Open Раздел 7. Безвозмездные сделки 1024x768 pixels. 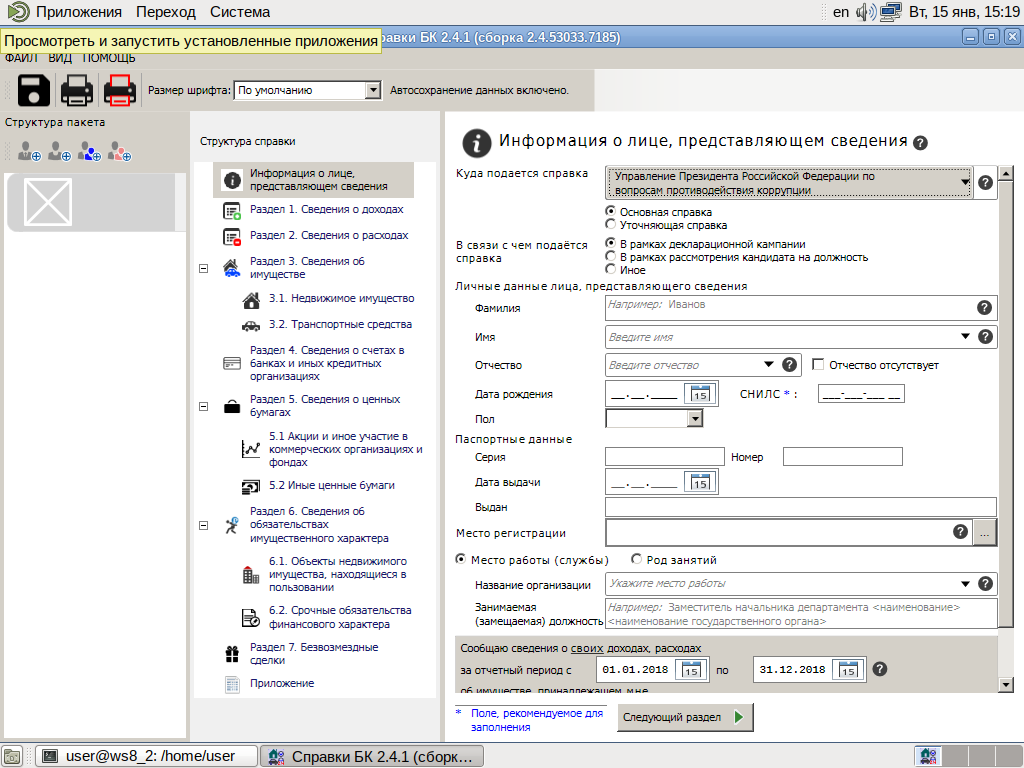tap(313, 654)
